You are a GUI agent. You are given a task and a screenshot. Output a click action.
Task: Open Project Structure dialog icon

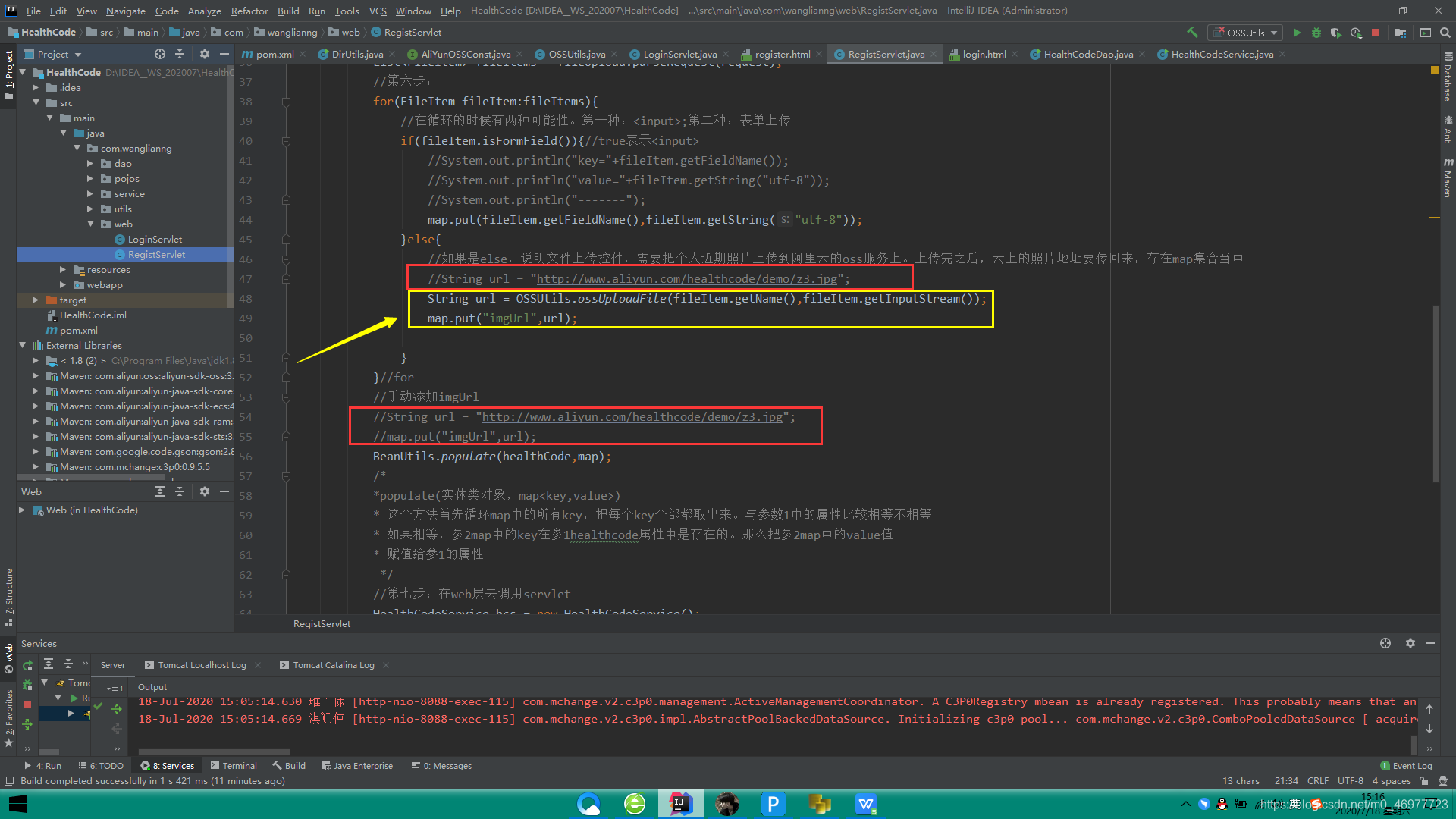1401,33
